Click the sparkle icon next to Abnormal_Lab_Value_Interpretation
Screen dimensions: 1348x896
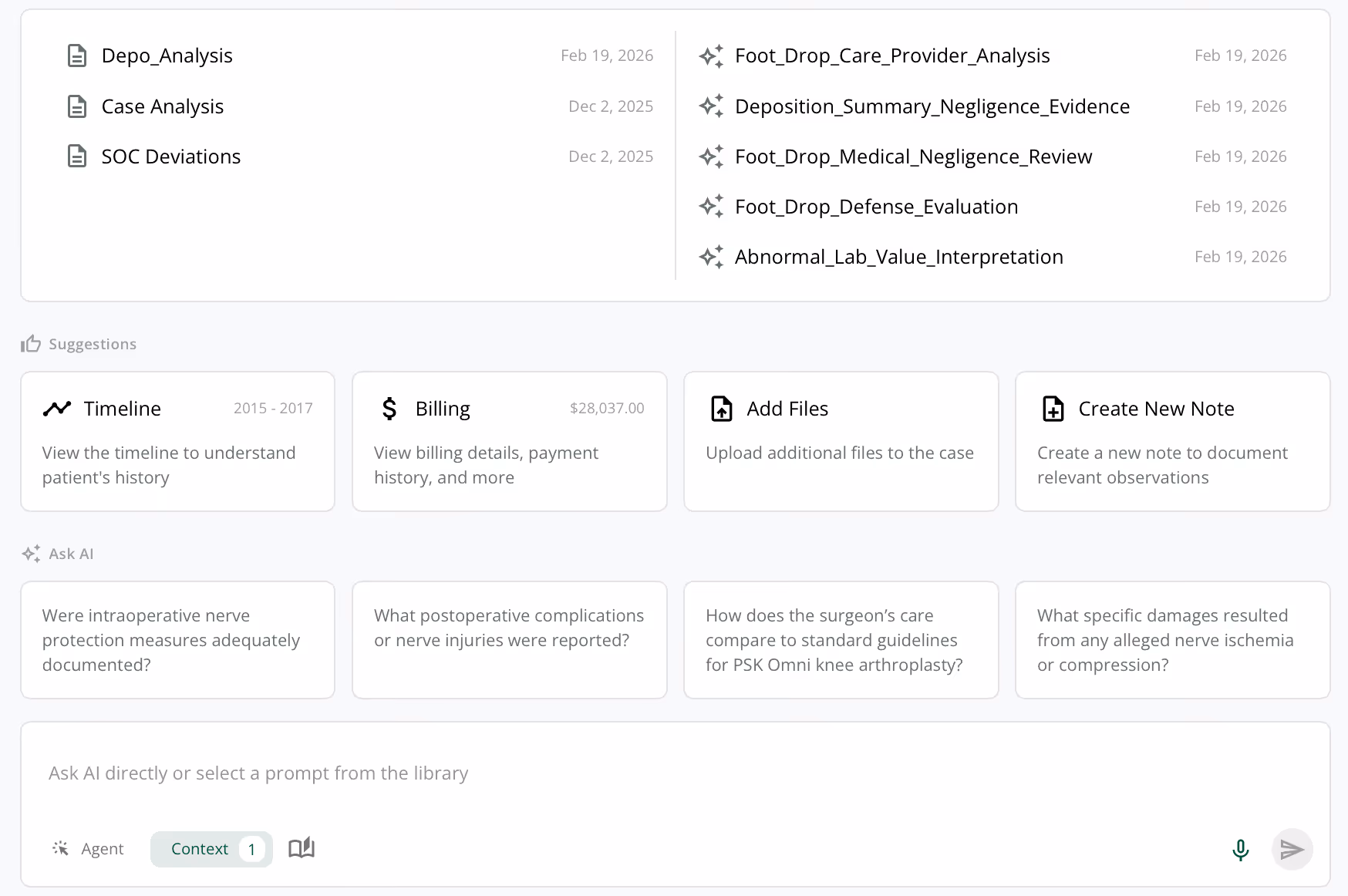click(711, 256)
